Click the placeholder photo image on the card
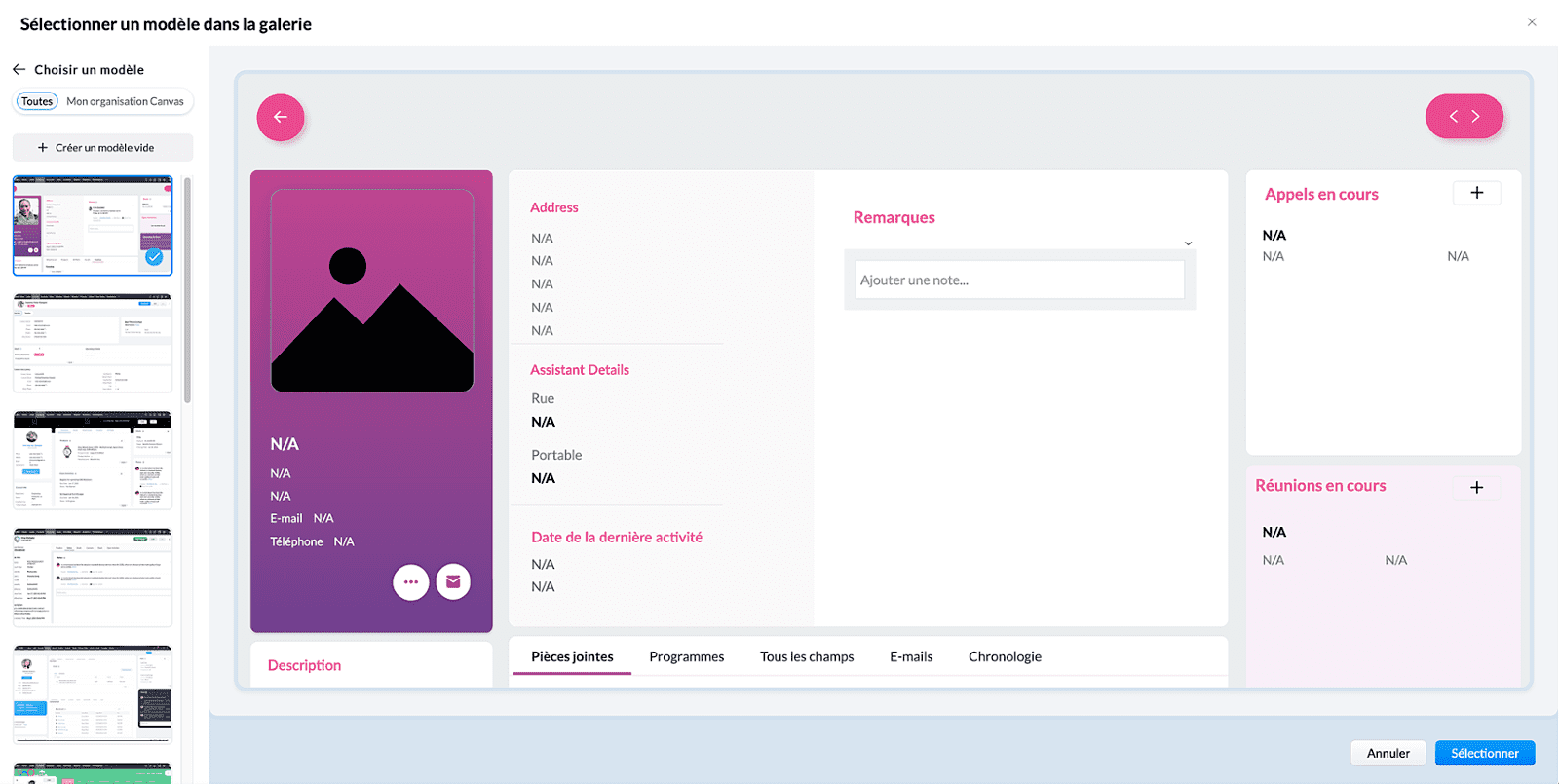 (x=372, y=290)
